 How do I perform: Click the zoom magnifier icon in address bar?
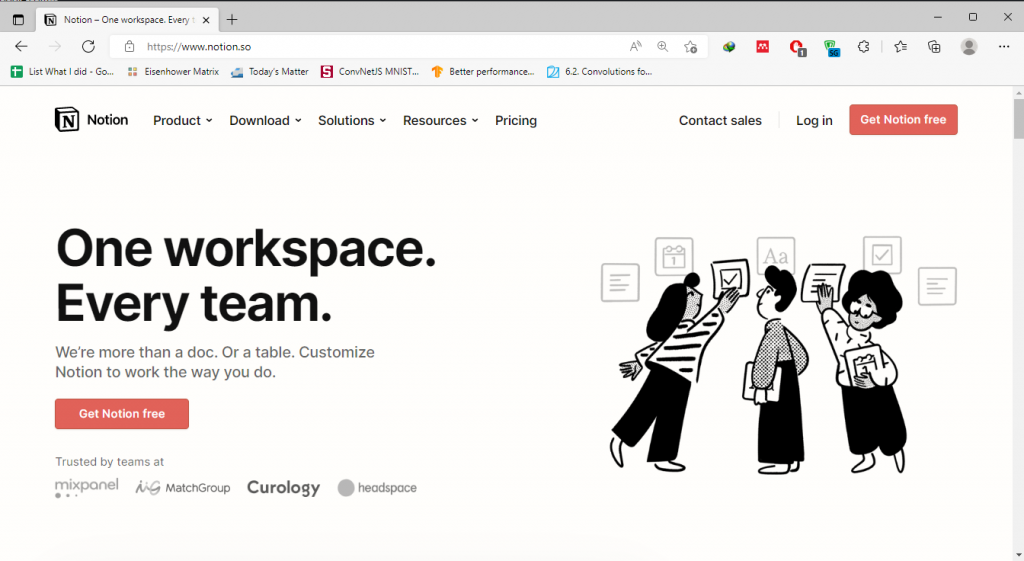662,46
